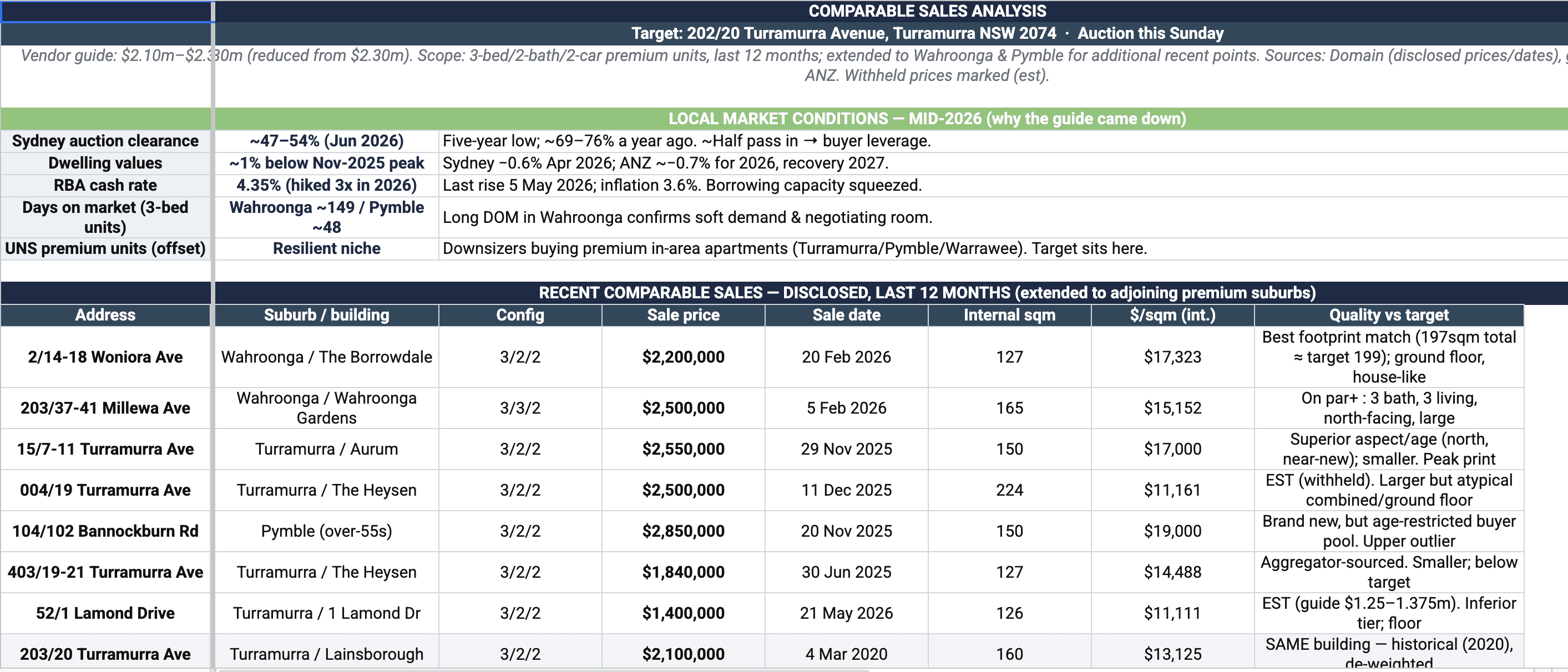Select the 2/14-18 Woniora Ave address cell
1568x672 pixels.
point(105,357)
